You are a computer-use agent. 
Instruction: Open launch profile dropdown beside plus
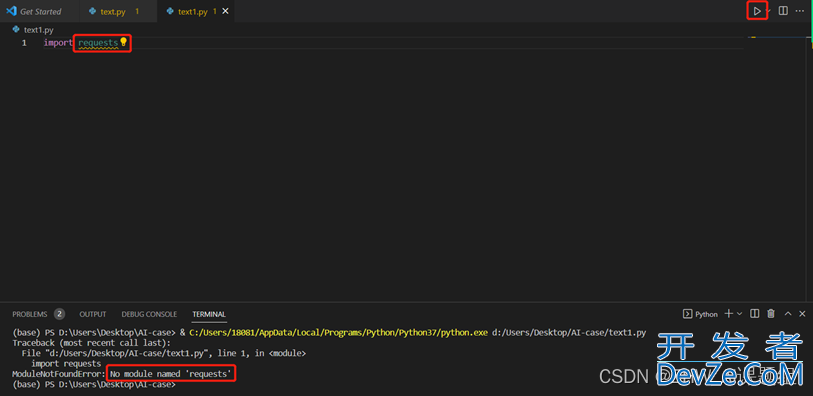739,314
